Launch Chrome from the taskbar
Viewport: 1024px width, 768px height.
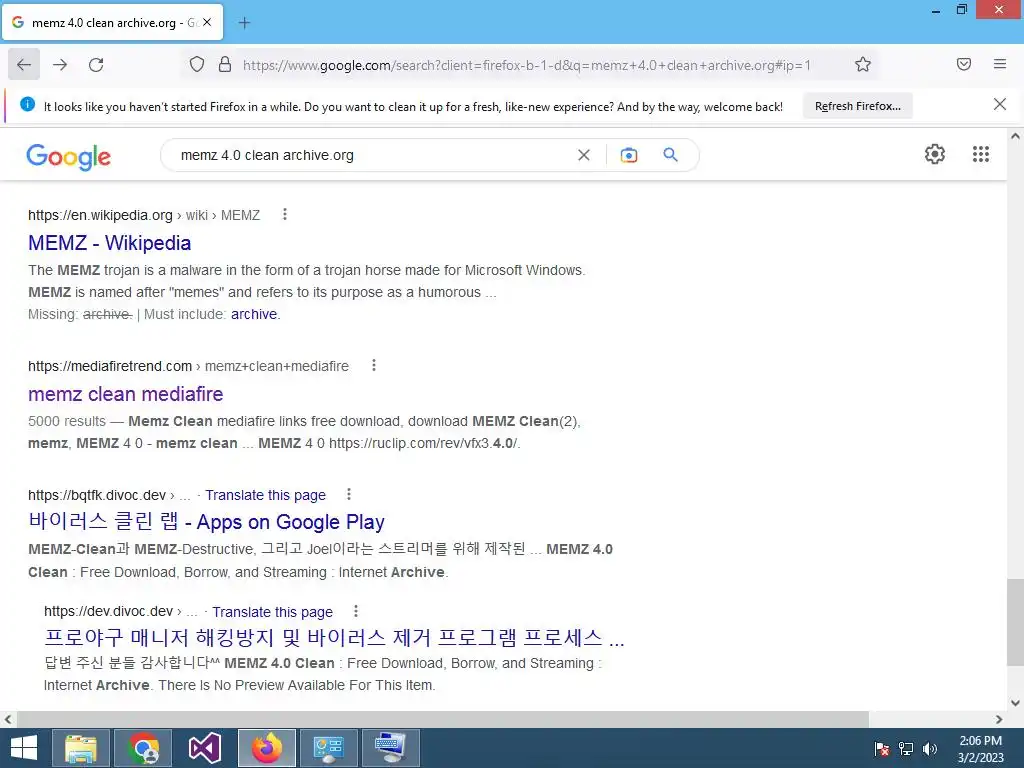pyautogui.click(x=143, y=748)
